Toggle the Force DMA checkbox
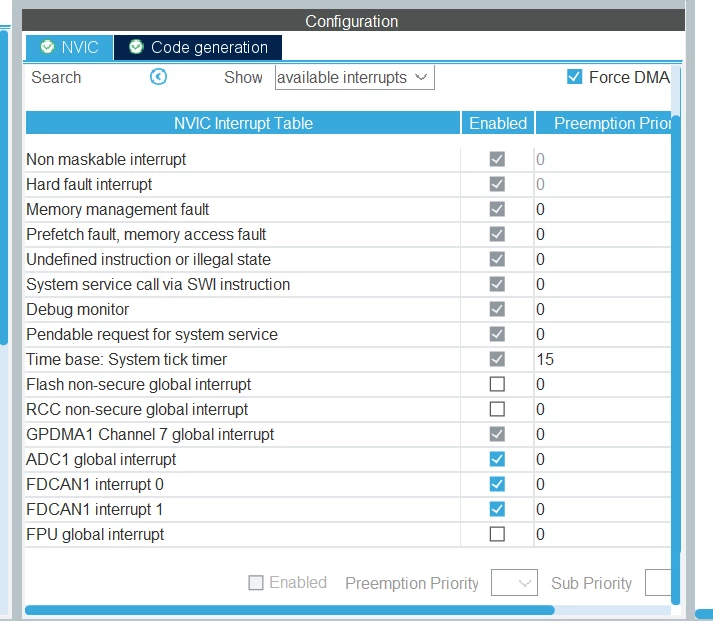 [x=574, y=76]
